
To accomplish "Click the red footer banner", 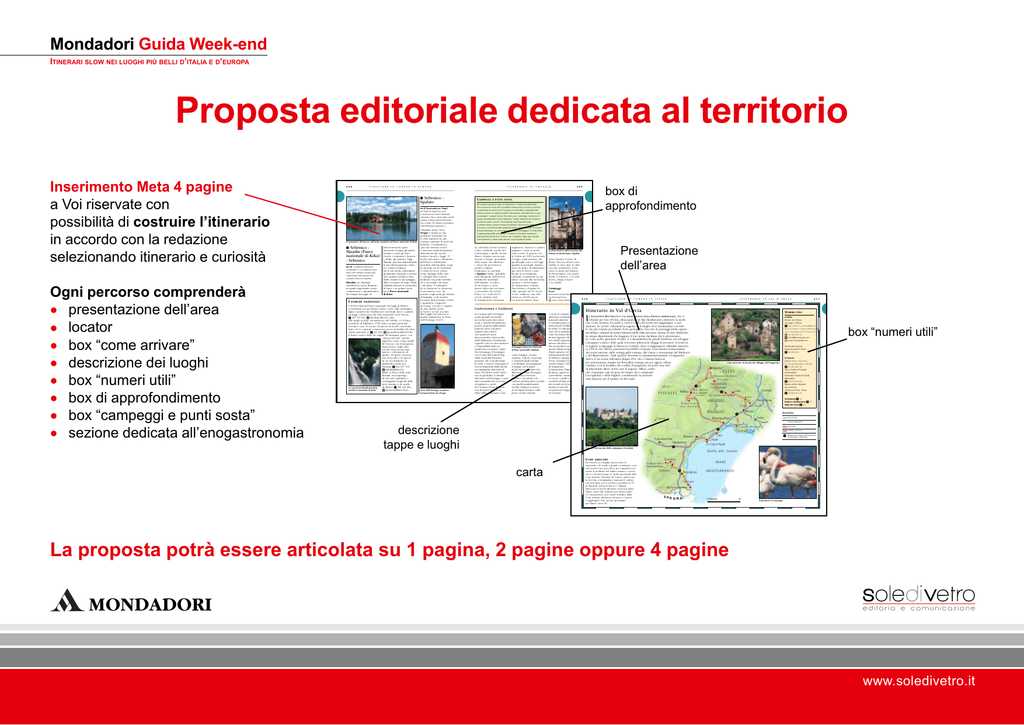I will coord(512,696).
